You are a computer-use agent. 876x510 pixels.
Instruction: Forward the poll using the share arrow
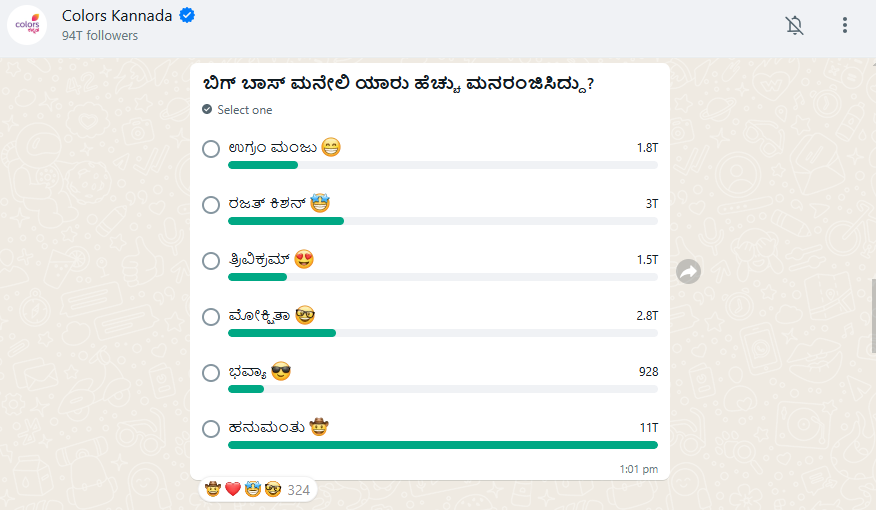(688, 271)
